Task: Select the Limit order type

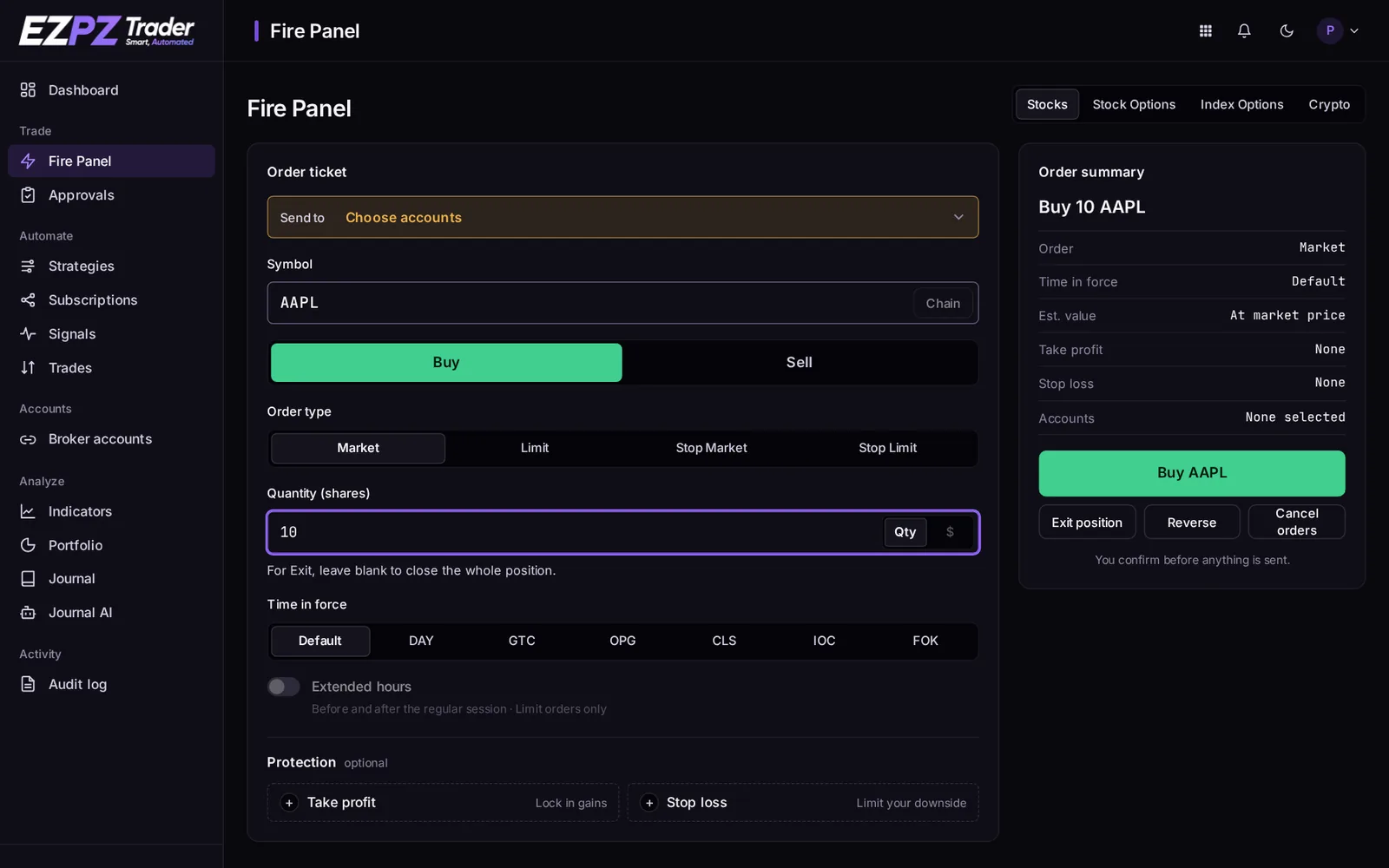Action: tap(535, 448)
